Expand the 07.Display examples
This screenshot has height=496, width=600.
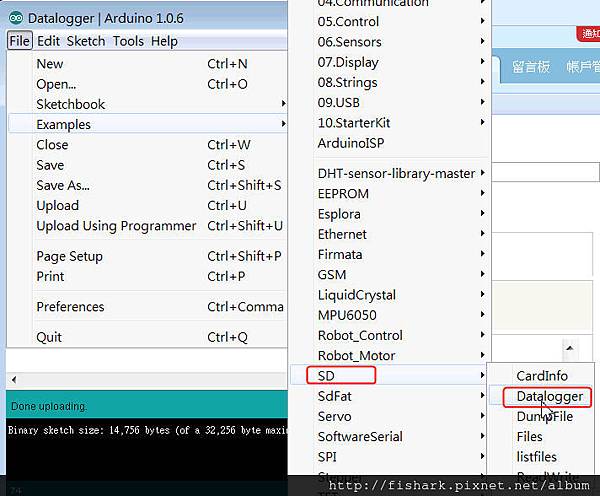pyautogui.click(x=390, y=62)
